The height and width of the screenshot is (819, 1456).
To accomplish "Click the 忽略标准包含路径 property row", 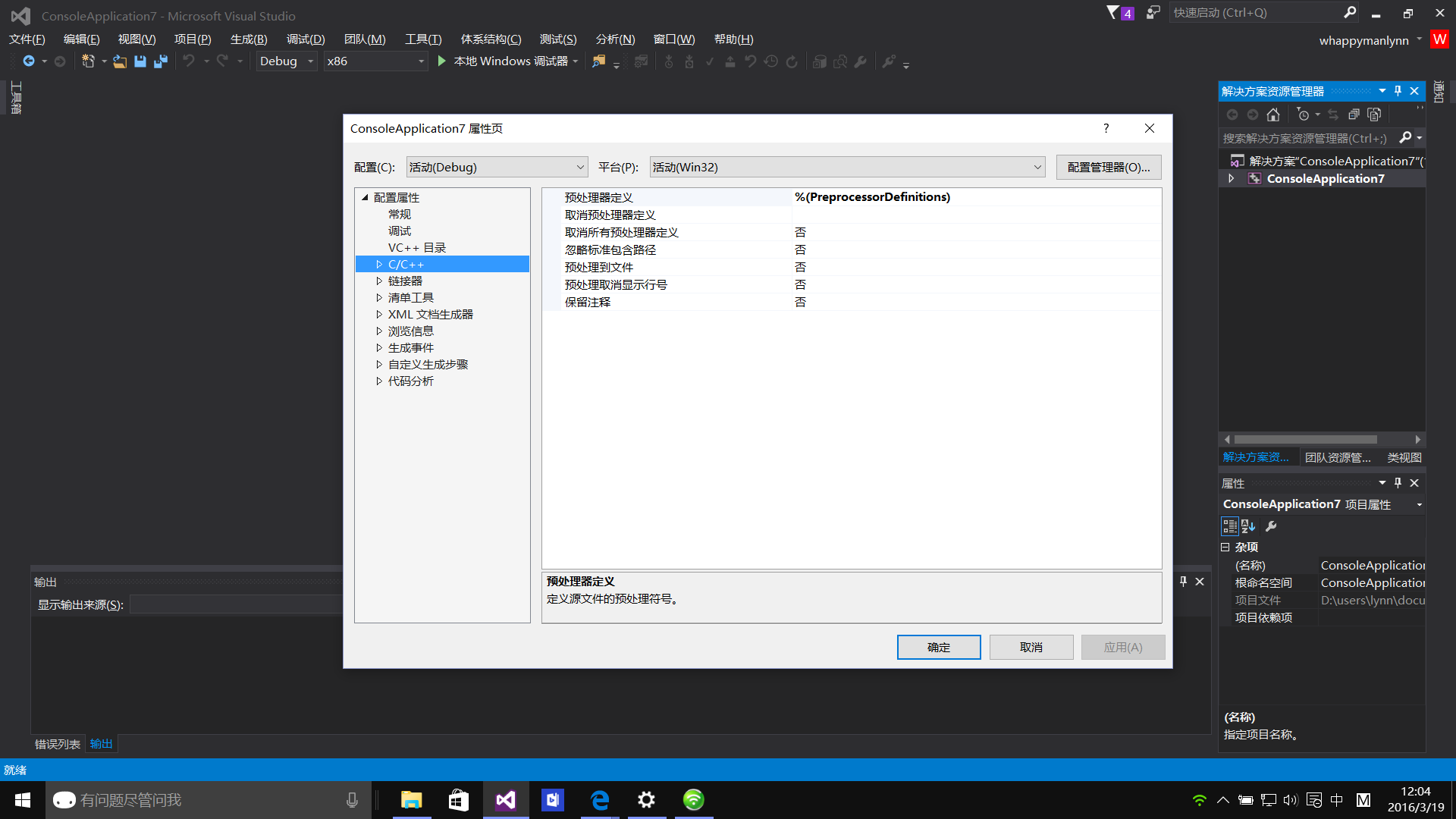I will click(x=852, y=249).
